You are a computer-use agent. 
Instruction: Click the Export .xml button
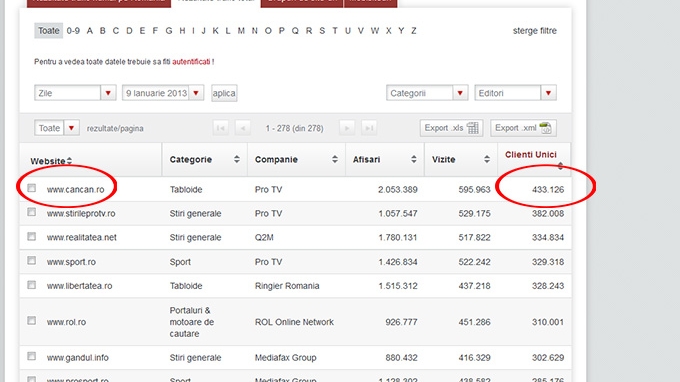coord(523,128)
